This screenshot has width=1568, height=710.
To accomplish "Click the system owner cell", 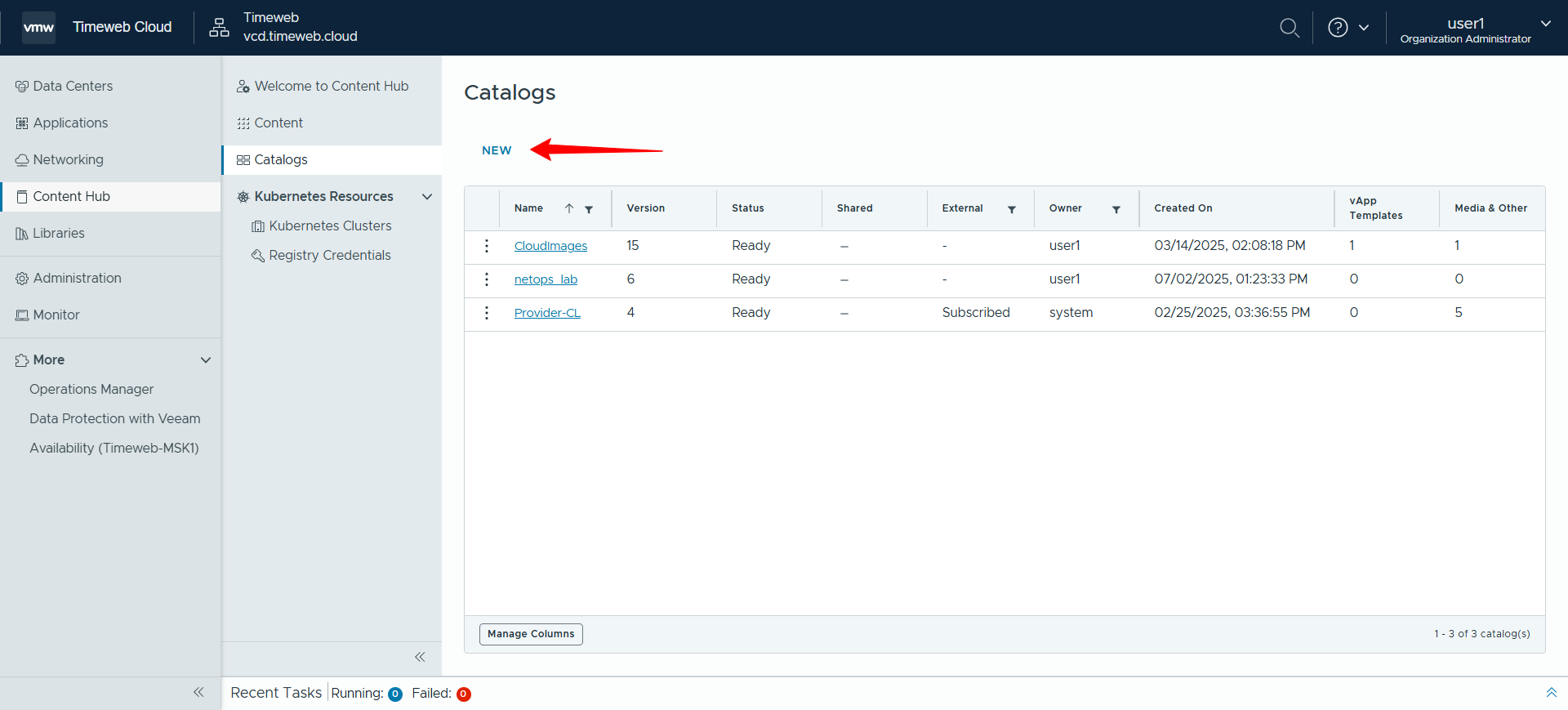I will (1071, 313).
